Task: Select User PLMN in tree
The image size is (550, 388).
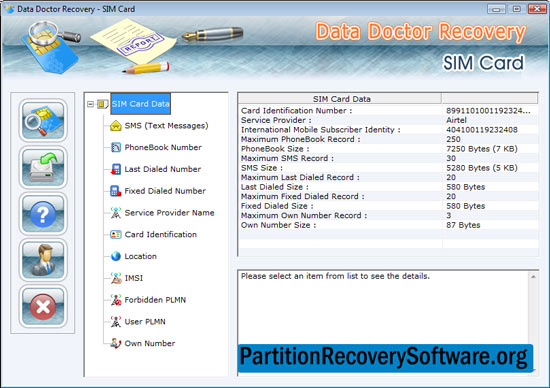Action: coord(145,321)
